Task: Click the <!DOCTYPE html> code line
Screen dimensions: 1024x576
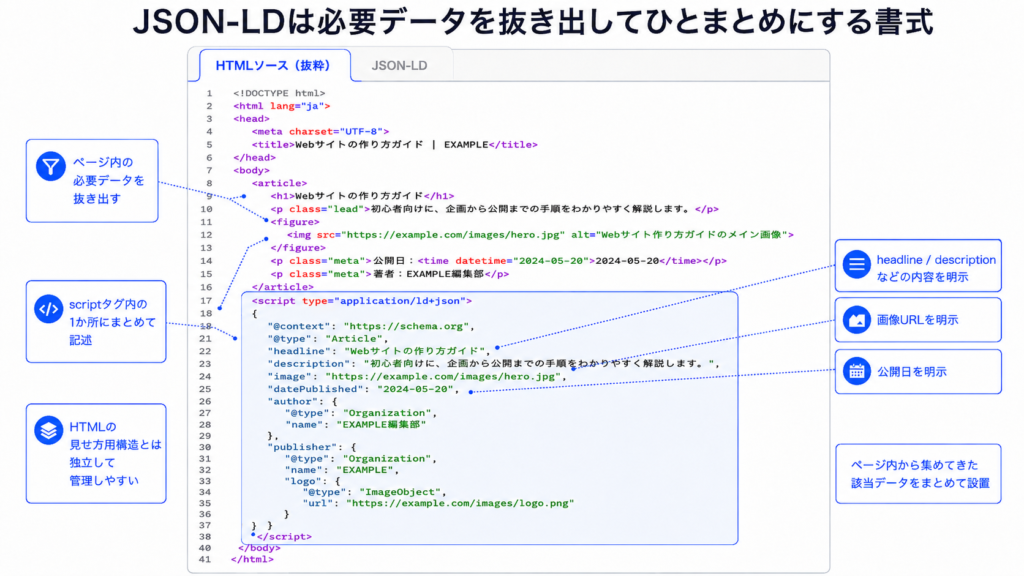Action: pyautogui.click(x=279, y=93)
